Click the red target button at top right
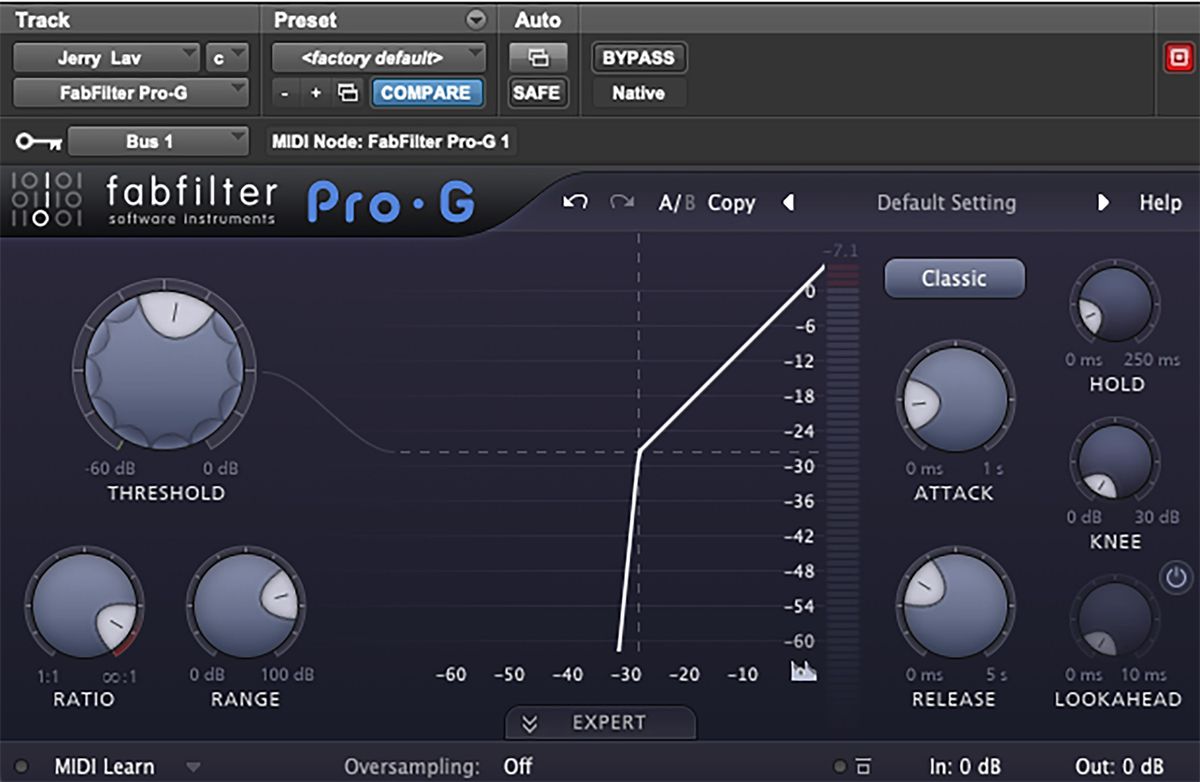The width and height of the screenshot is (1200, 782). 1178,59
